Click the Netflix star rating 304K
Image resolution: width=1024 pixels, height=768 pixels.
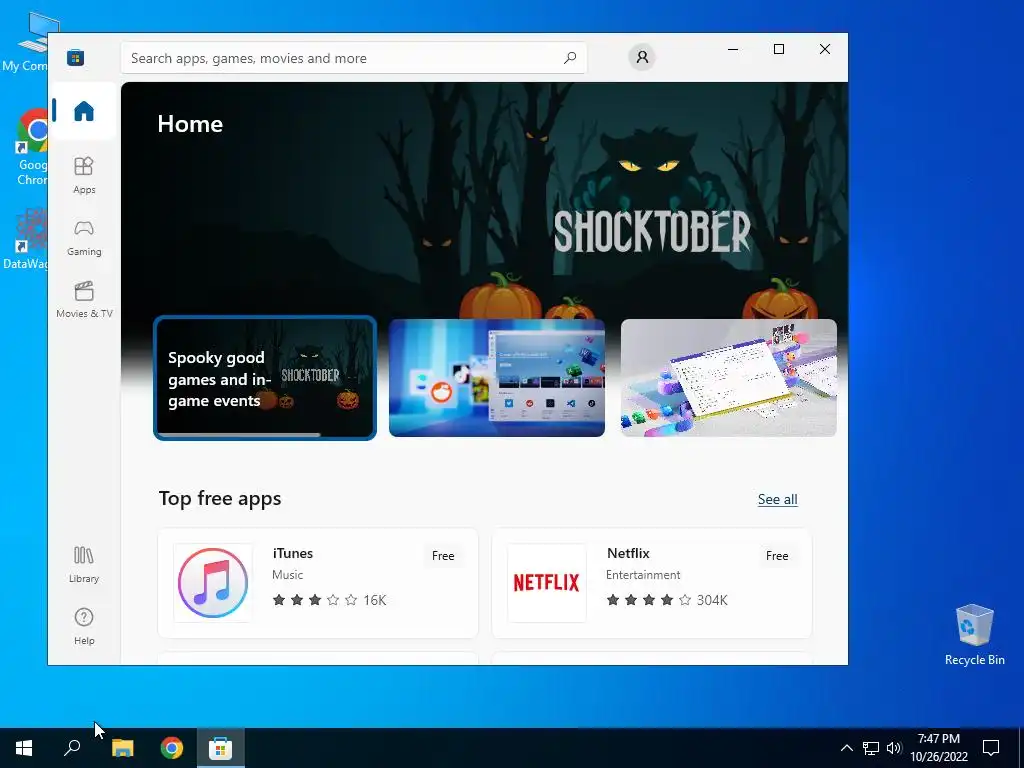pos(667,600)
